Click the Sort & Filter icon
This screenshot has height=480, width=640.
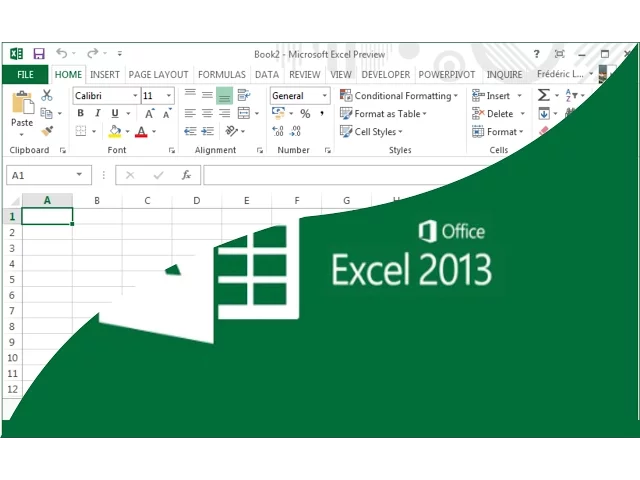click(x=571, y=96)
